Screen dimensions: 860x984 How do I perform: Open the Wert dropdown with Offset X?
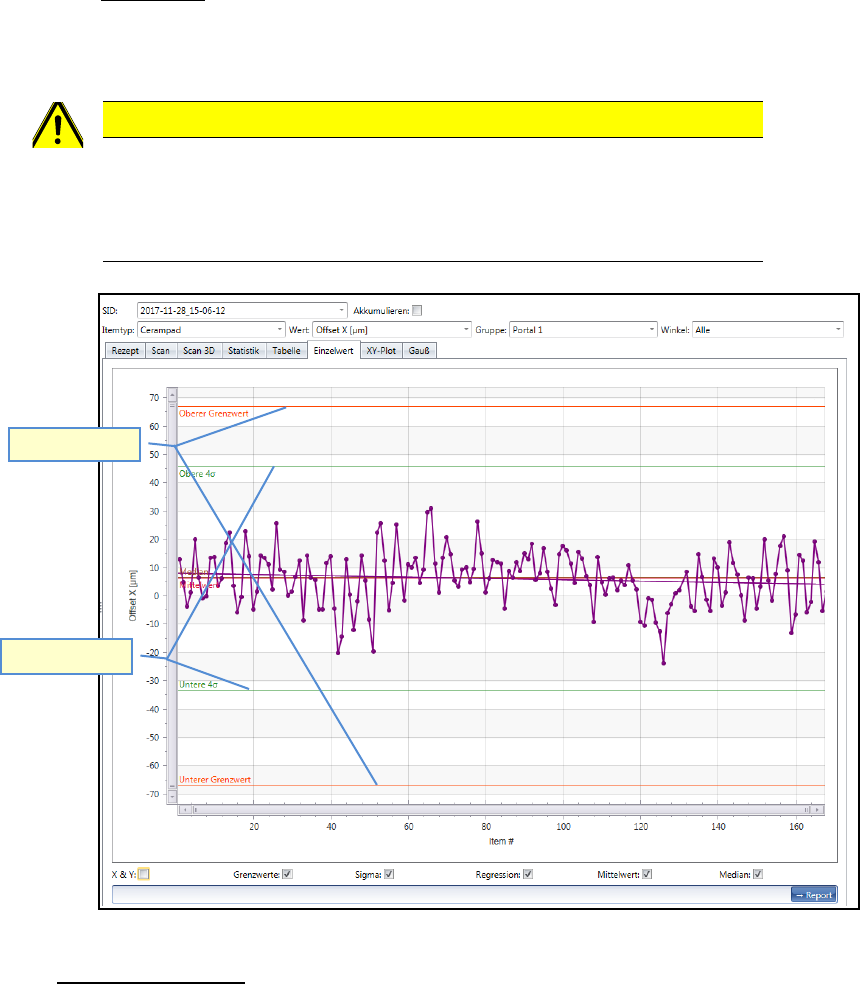466,329
